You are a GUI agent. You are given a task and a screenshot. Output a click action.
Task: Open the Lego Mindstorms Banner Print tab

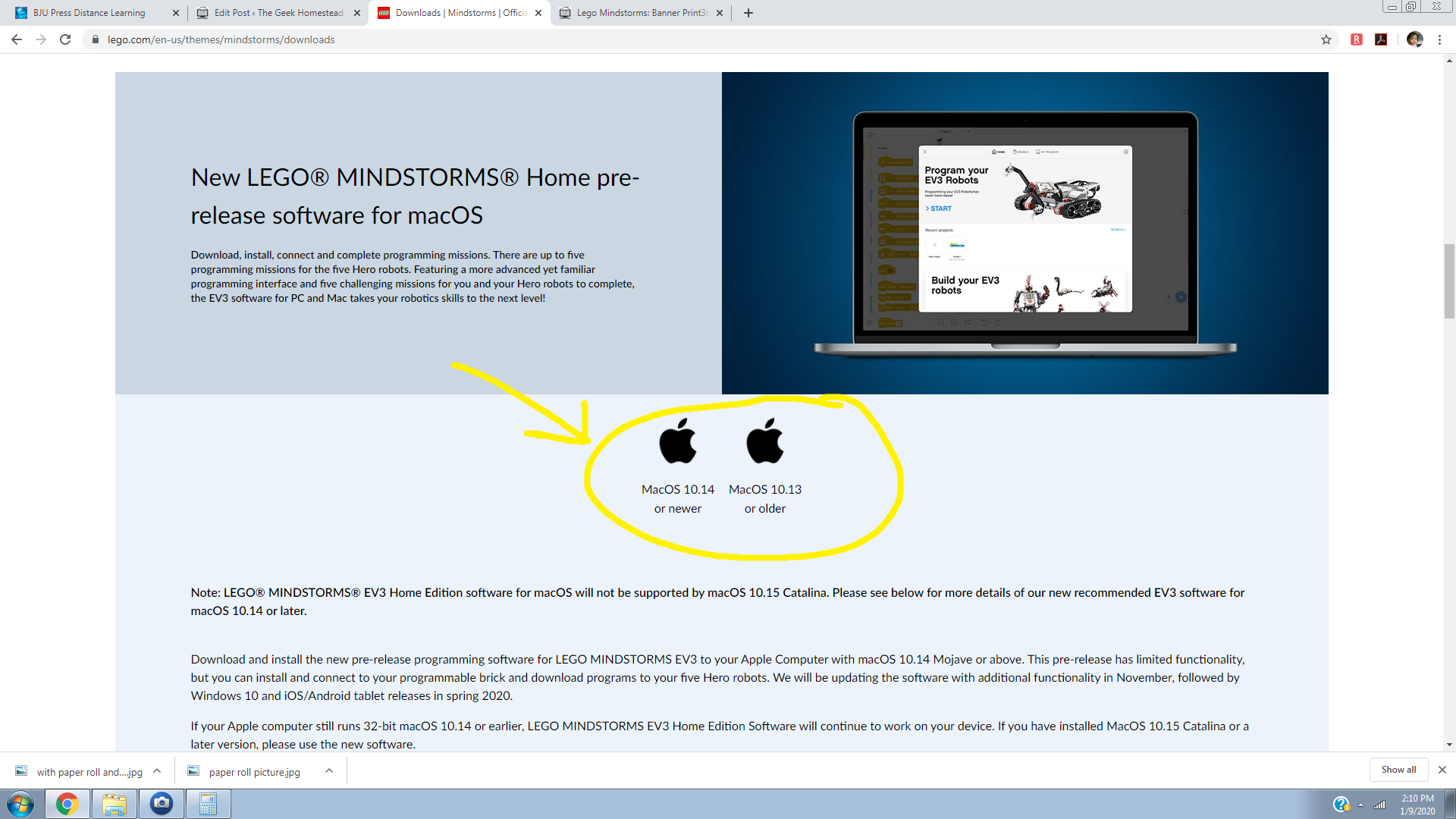pos(642,13)
